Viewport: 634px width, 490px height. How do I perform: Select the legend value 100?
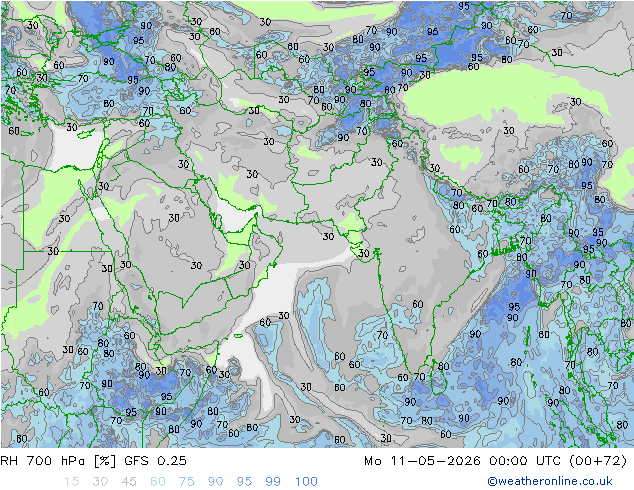[306, 481]
